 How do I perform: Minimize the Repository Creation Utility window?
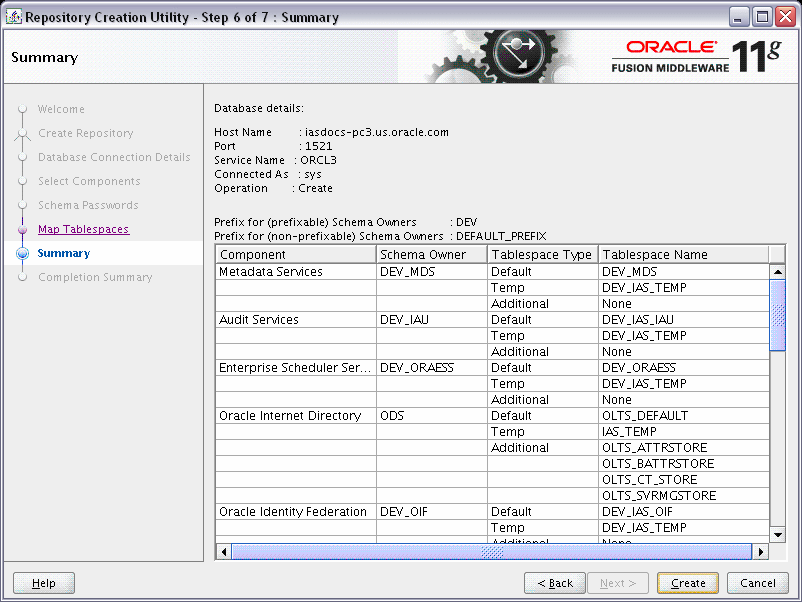pos(738,17)
